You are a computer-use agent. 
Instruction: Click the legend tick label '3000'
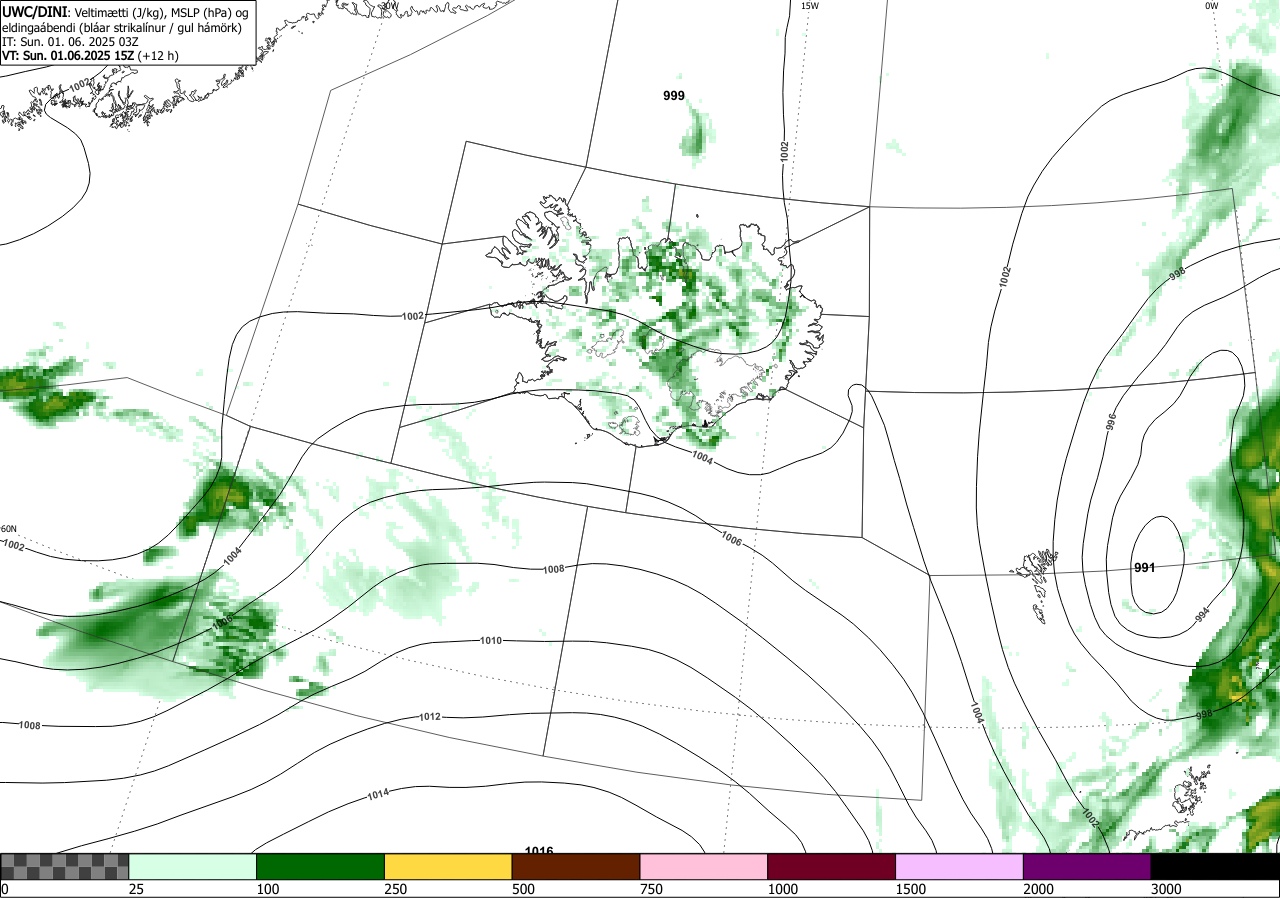tap(1167, 889)
